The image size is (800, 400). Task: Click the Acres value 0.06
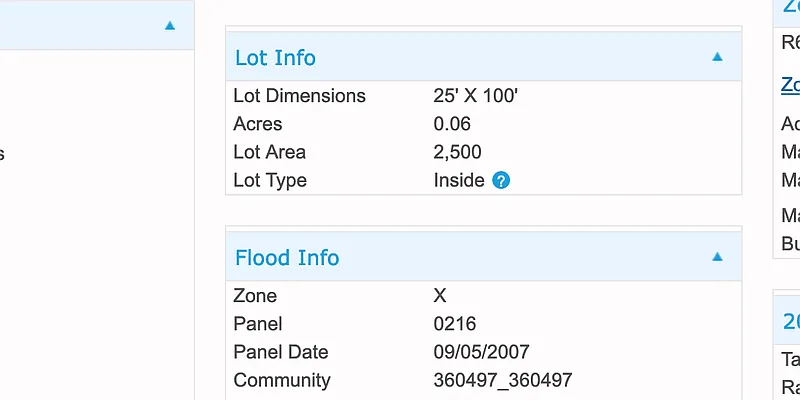click(x=452, y=124)
